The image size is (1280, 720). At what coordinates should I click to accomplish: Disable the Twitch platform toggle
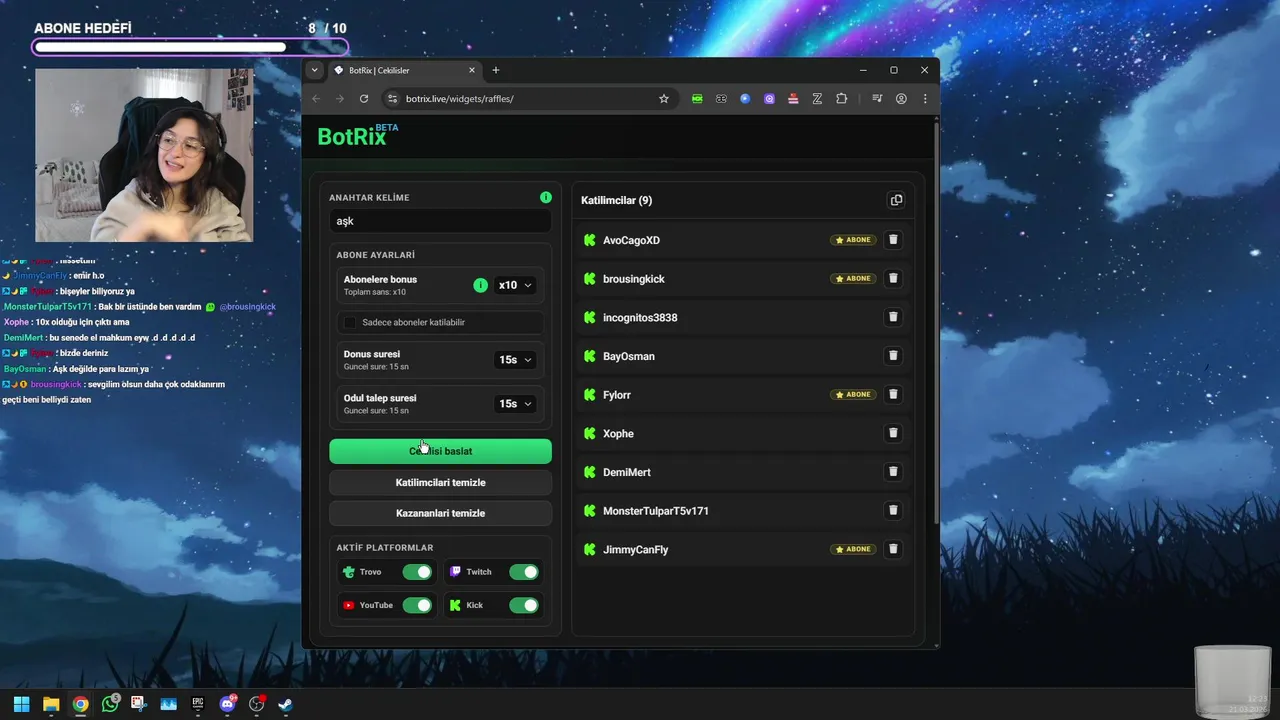pyautogui.click(x=523, y=572)
